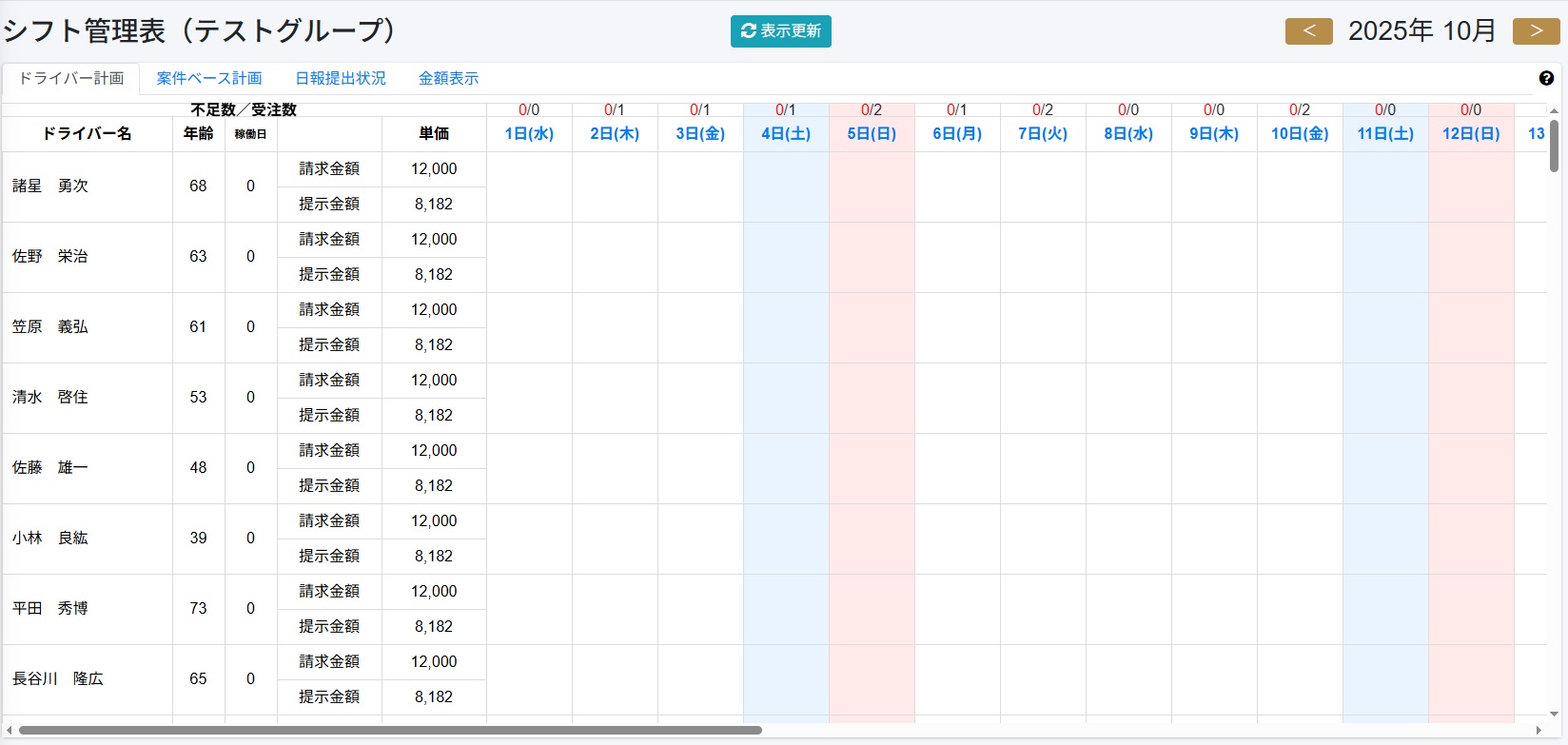1568x745 pixels.
Task: Click the help question mark icon
Action: click(1546, 78)
